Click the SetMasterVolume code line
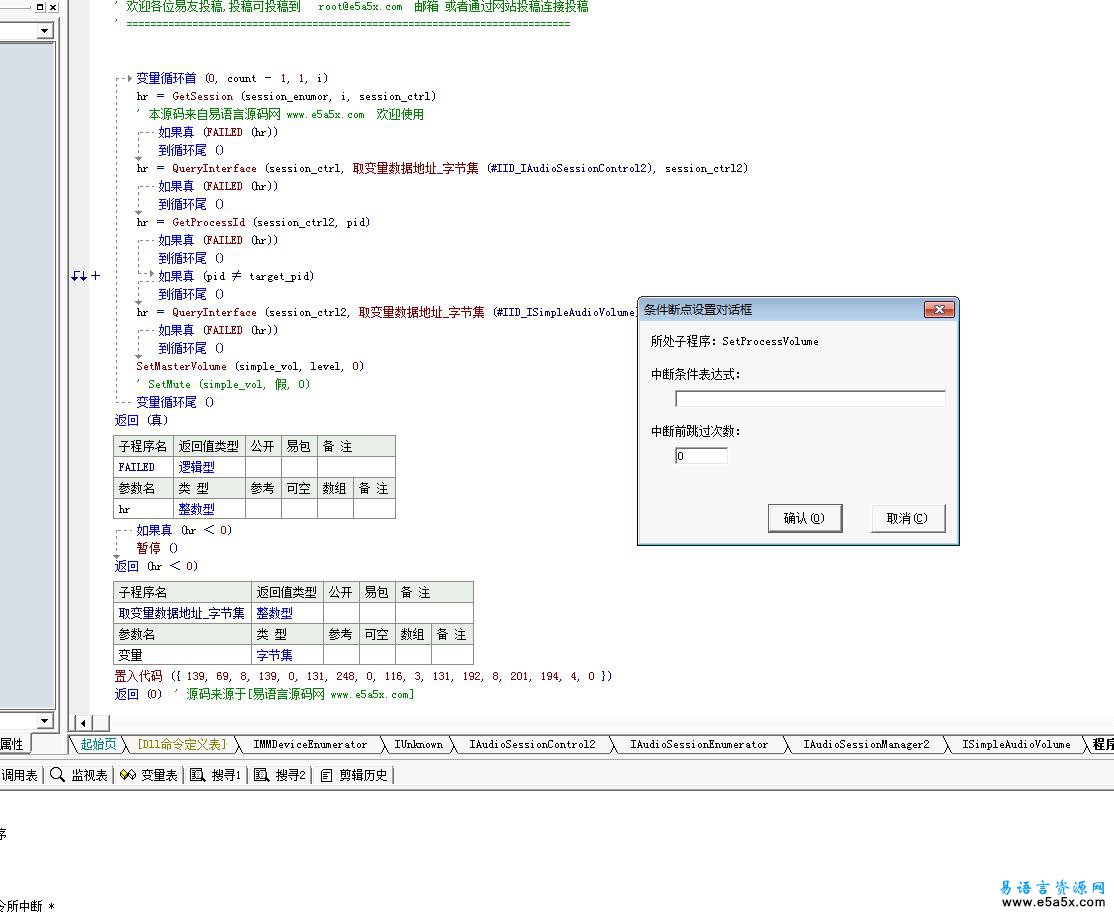Screen dimensions: 1114x915 tap(250, 366)
